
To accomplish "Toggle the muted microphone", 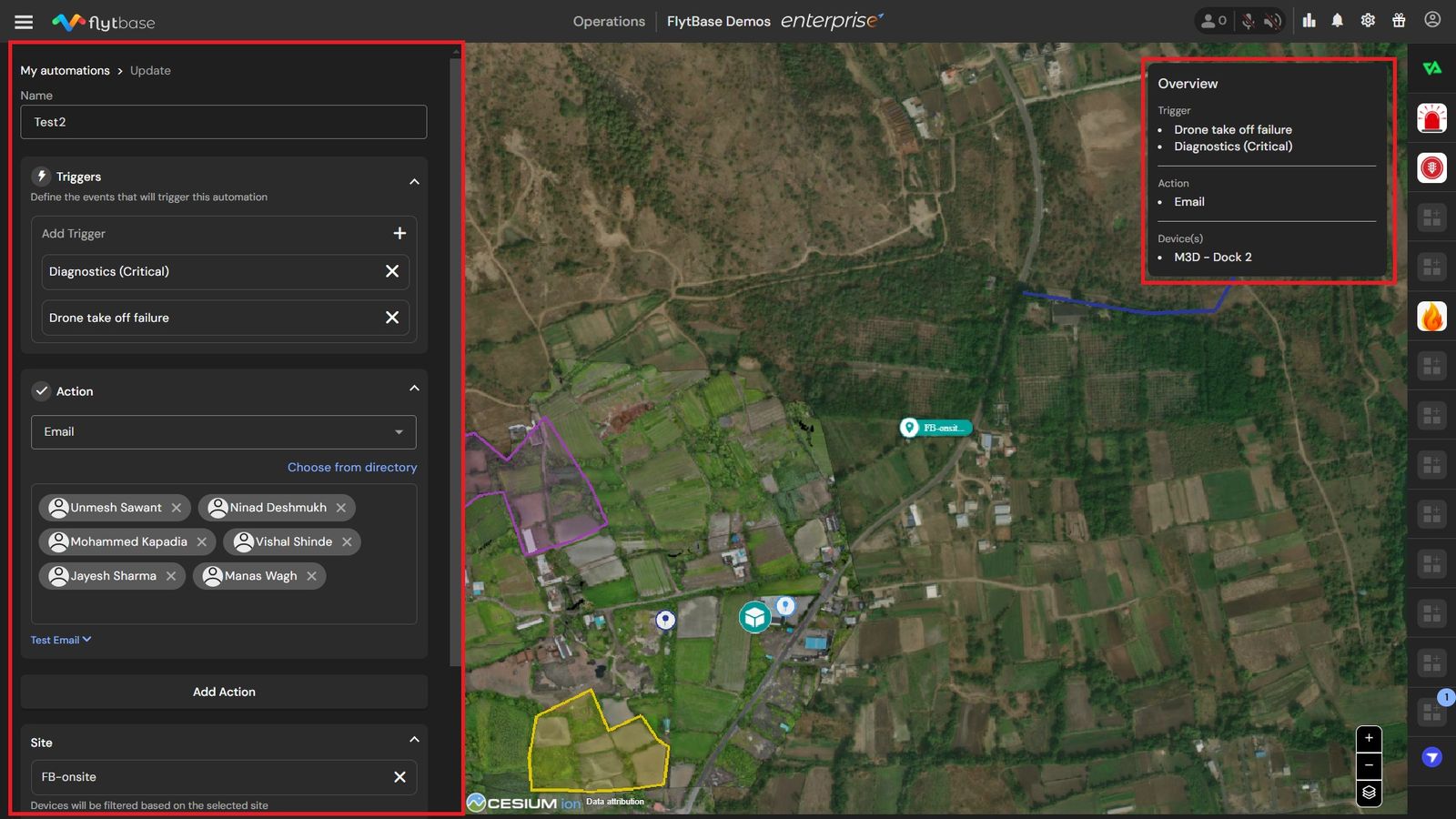I will click(1249, 21).
